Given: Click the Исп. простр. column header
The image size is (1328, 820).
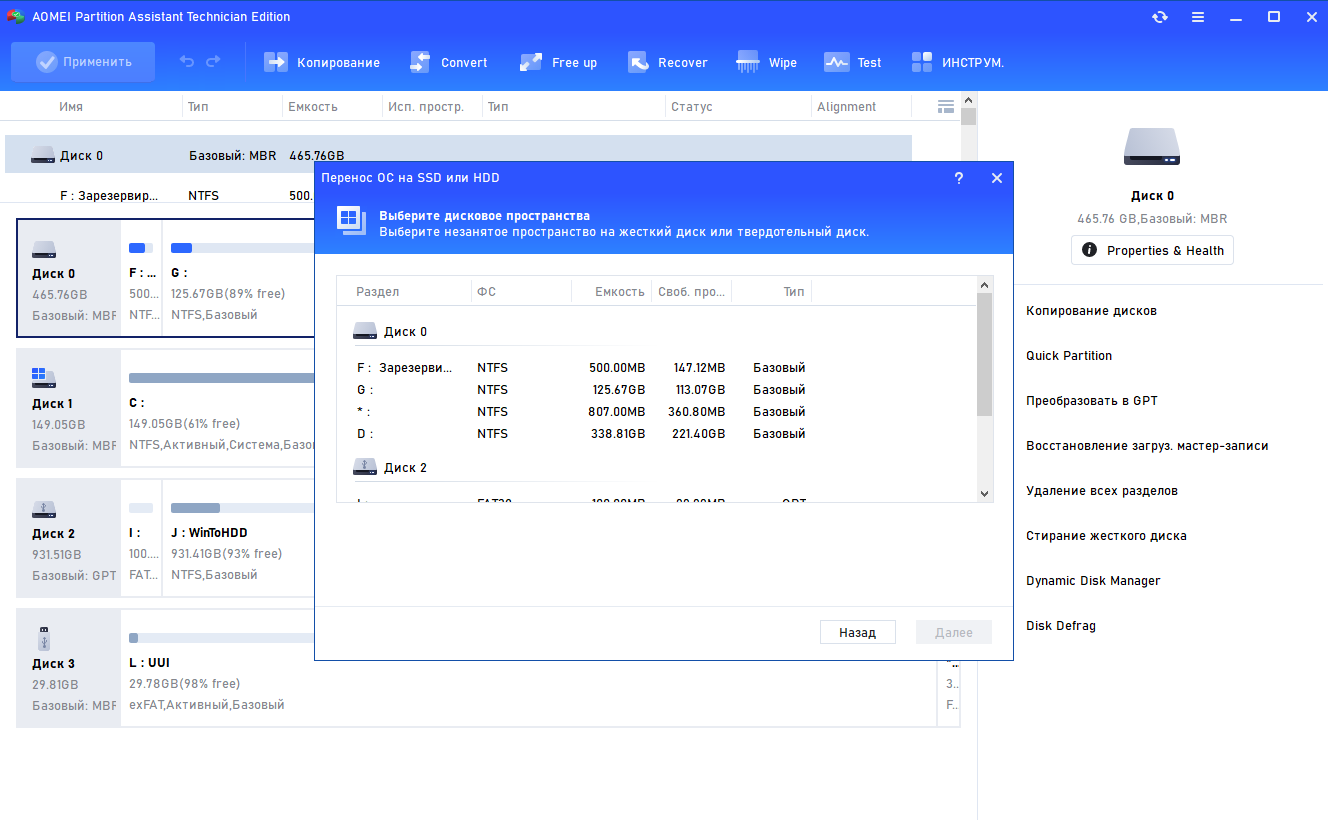Looking at the screenshot, I should pyautogui.click(x=426, y=107).
